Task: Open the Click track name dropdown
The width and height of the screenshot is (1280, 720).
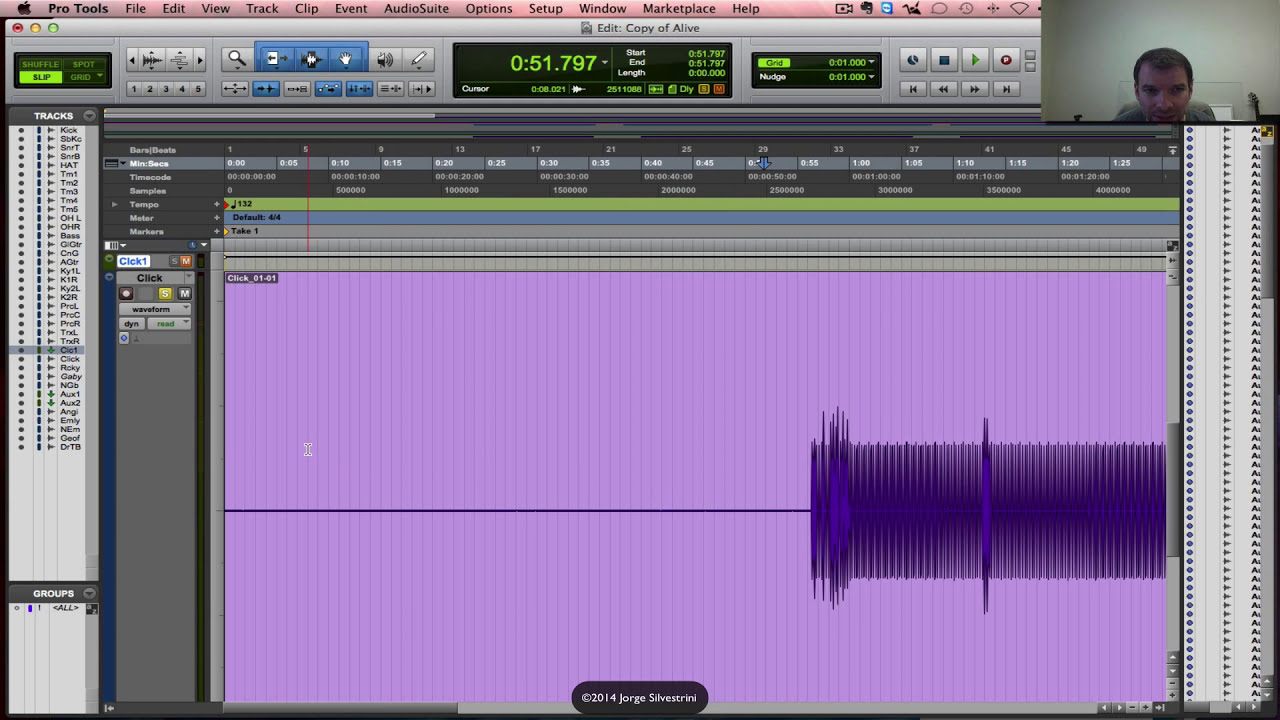Action: click(189, 278)
